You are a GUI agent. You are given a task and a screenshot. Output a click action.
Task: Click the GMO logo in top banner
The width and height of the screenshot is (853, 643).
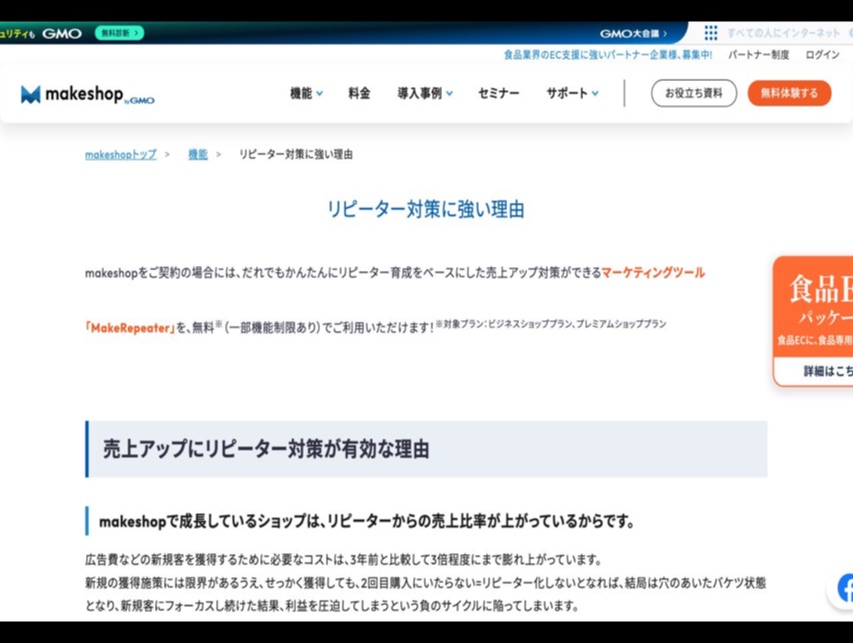pos(62,34)
